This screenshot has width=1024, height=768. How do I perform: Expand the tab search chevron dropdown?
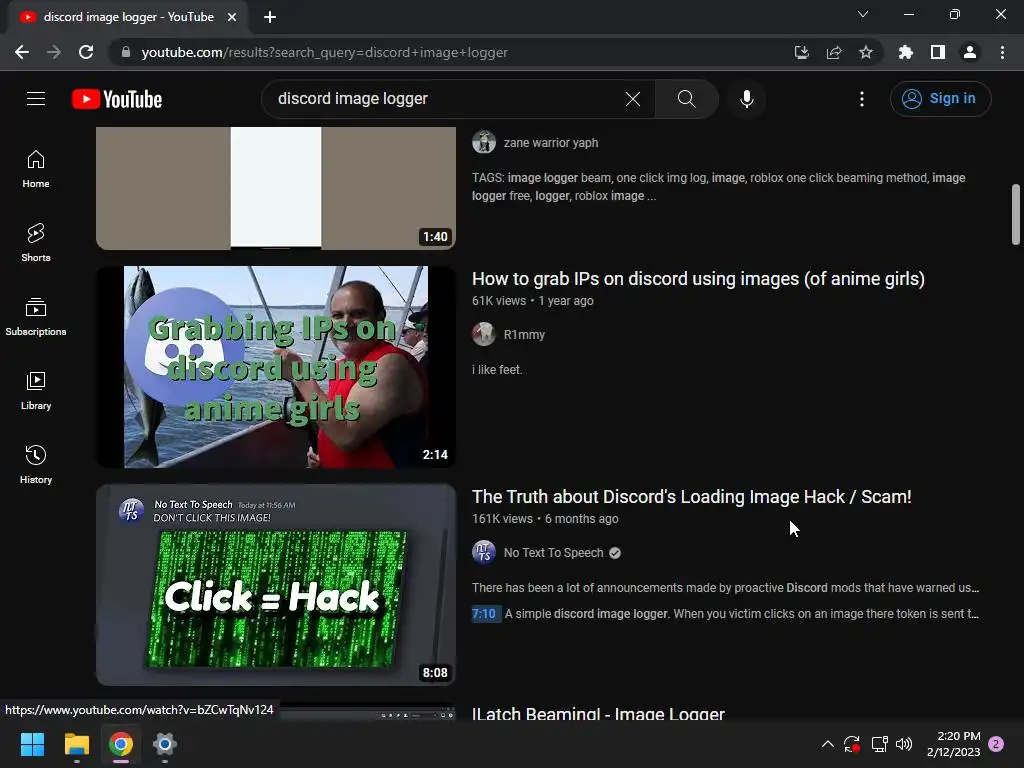[863, 14]
